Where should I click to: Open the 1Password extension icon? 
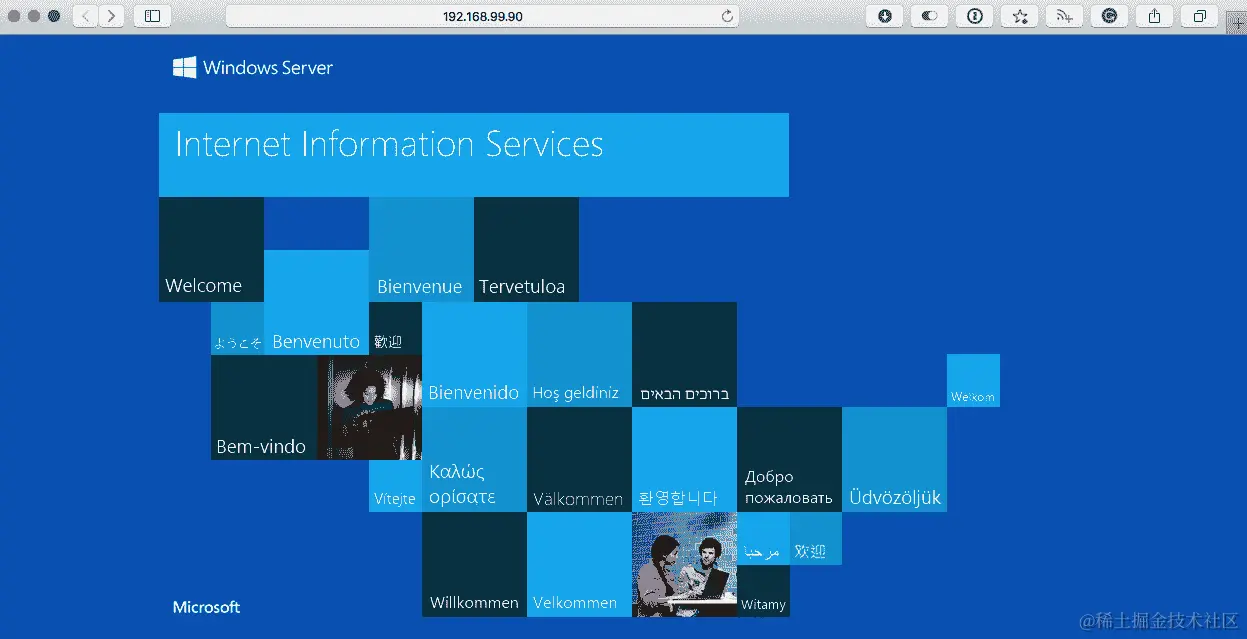(975, 16)
